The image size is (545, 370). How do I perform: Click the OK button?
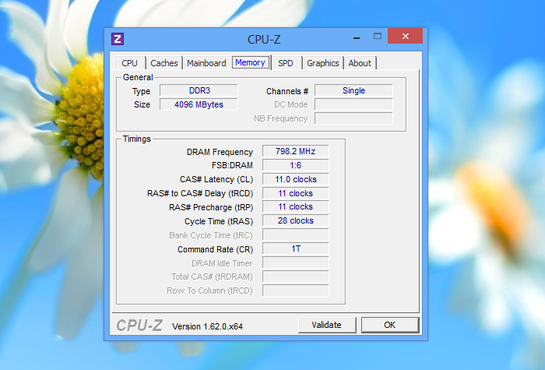pyautogui.click(x=390, y=325)
